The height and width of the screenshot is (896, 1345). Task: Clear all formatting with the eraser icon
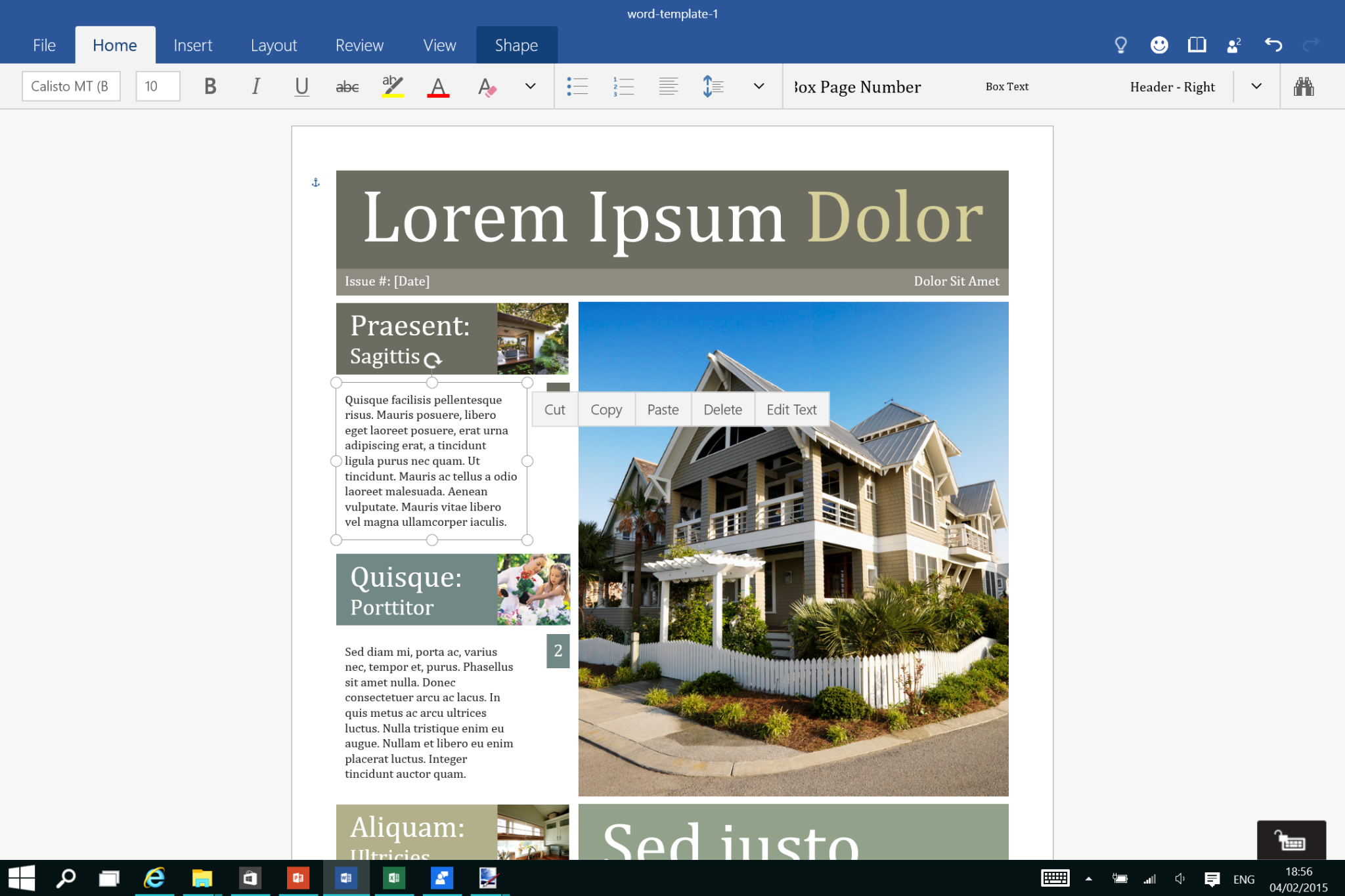(x=486, y=86)
